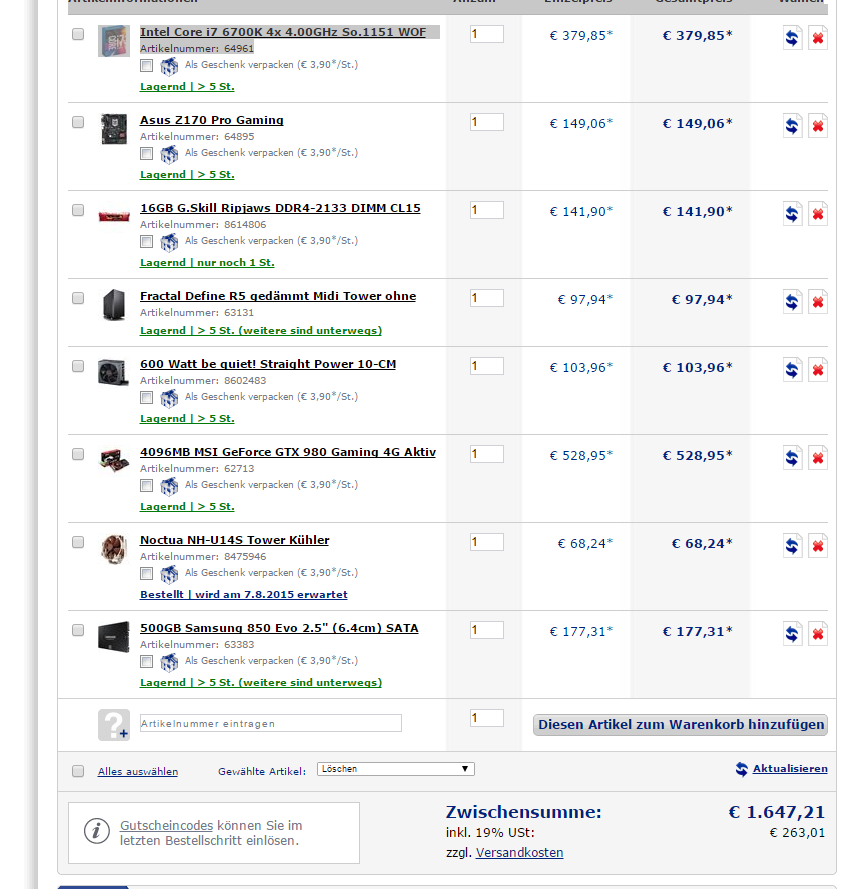This screenshot has width=846, height=889.
Task: Click the Aktualisieren link
Action: [x=790, y=769]
